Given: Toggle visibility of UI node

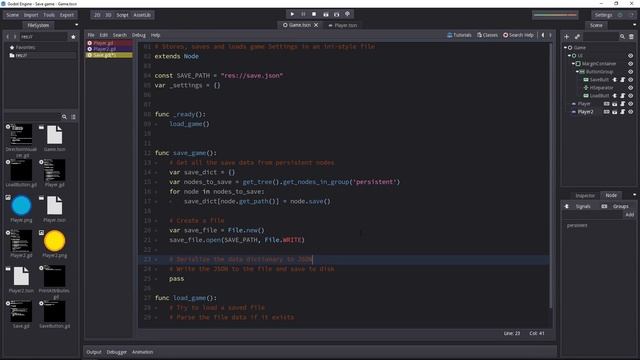Looking at the screenshot, I should pos(631,56).
